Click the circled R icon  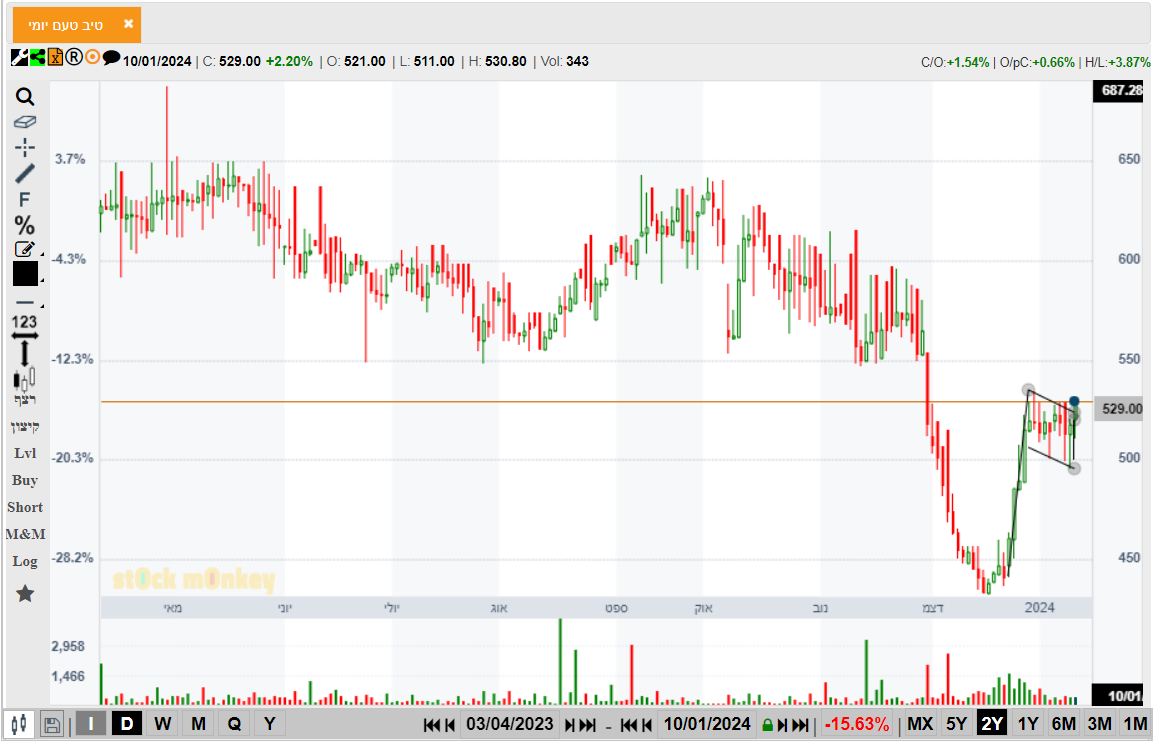74,57
